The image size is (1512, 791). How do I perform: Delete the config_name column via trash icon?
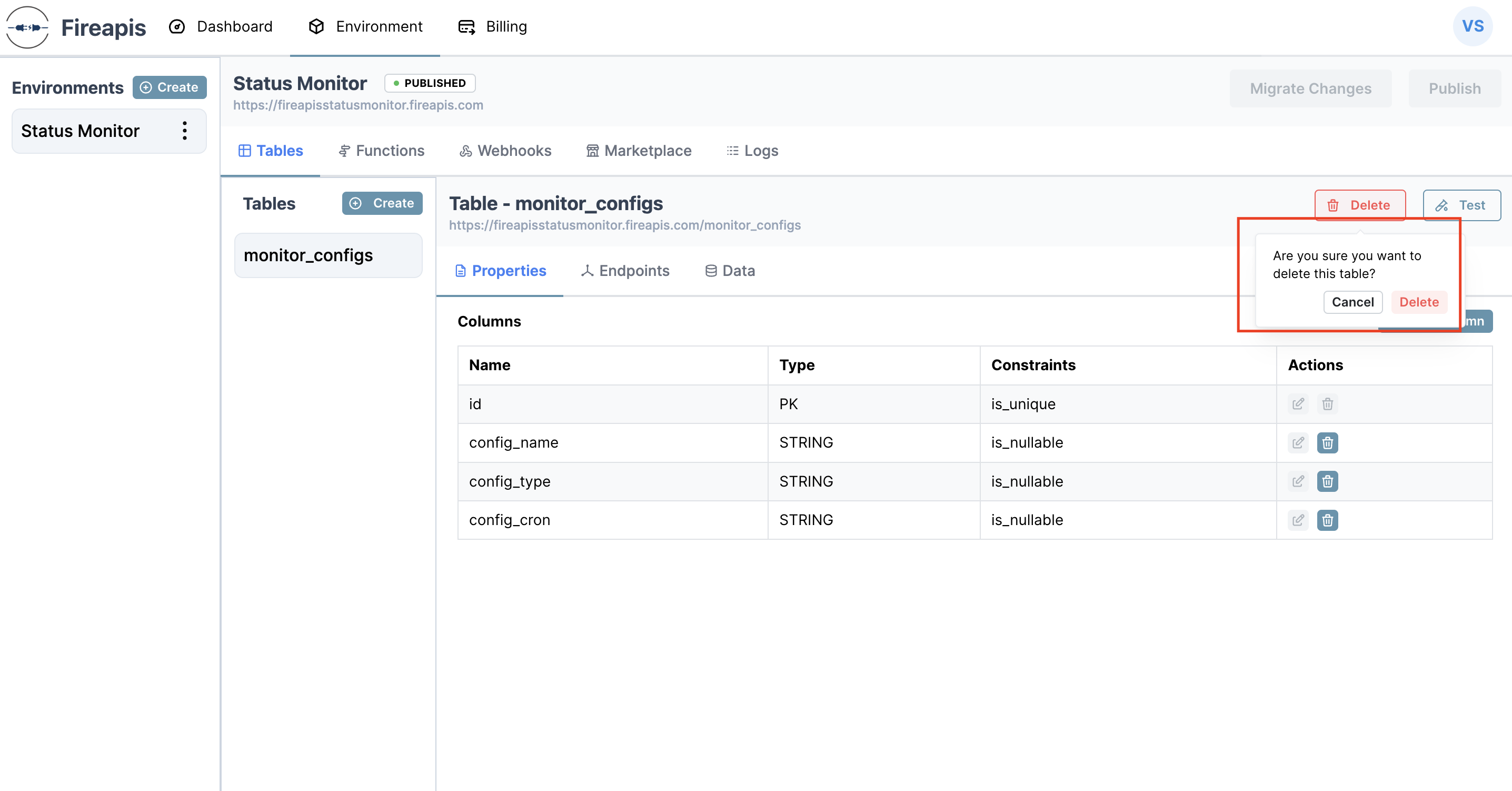coord(1327,443)
